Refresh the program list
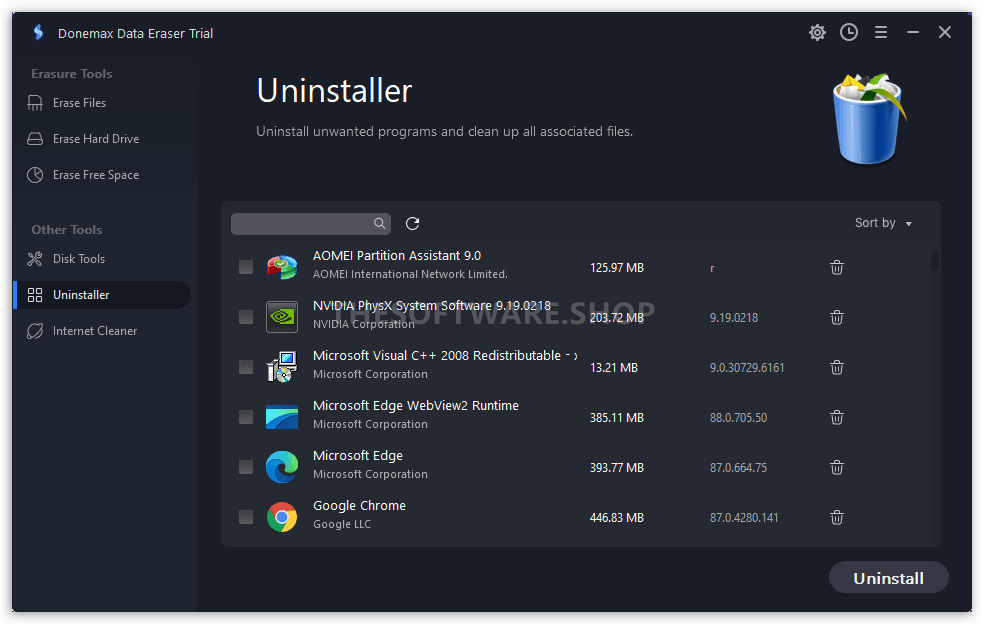Image resolution: width=984 pixels, height=624 pixels. point(412,223)
